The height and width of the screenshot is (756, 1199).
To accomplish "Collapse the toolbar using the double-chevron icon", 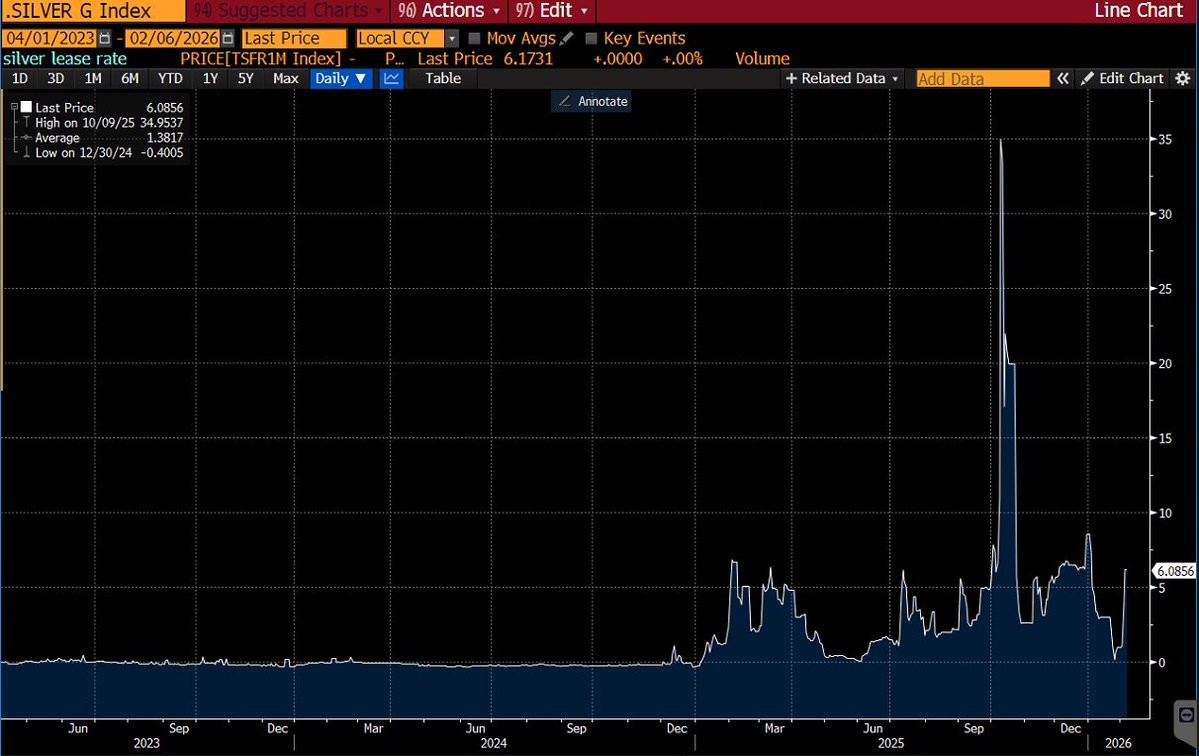I will [1062, 78].
